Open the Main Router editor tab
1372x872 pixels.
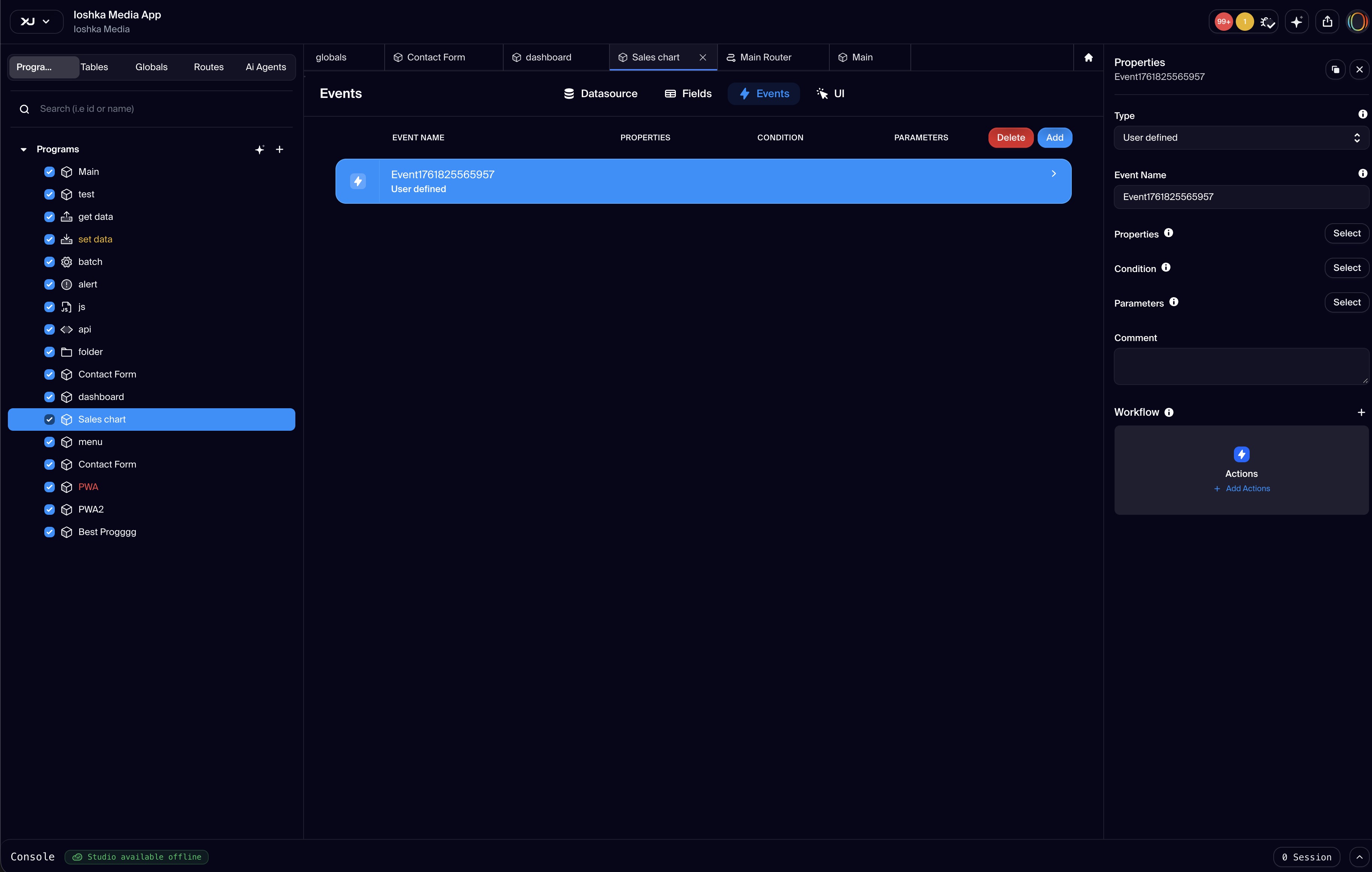click(x=765, y=57)
